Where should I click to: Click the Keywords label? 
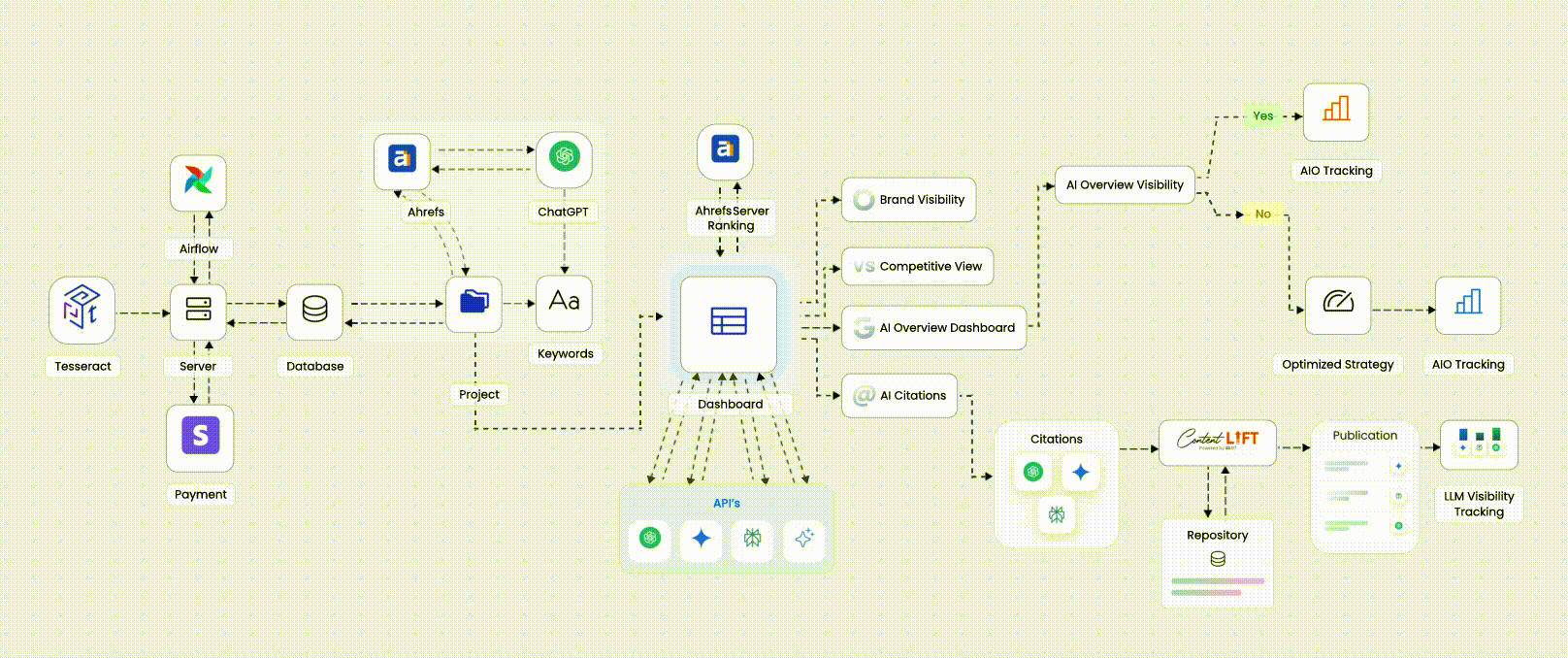tap(565, 353)
